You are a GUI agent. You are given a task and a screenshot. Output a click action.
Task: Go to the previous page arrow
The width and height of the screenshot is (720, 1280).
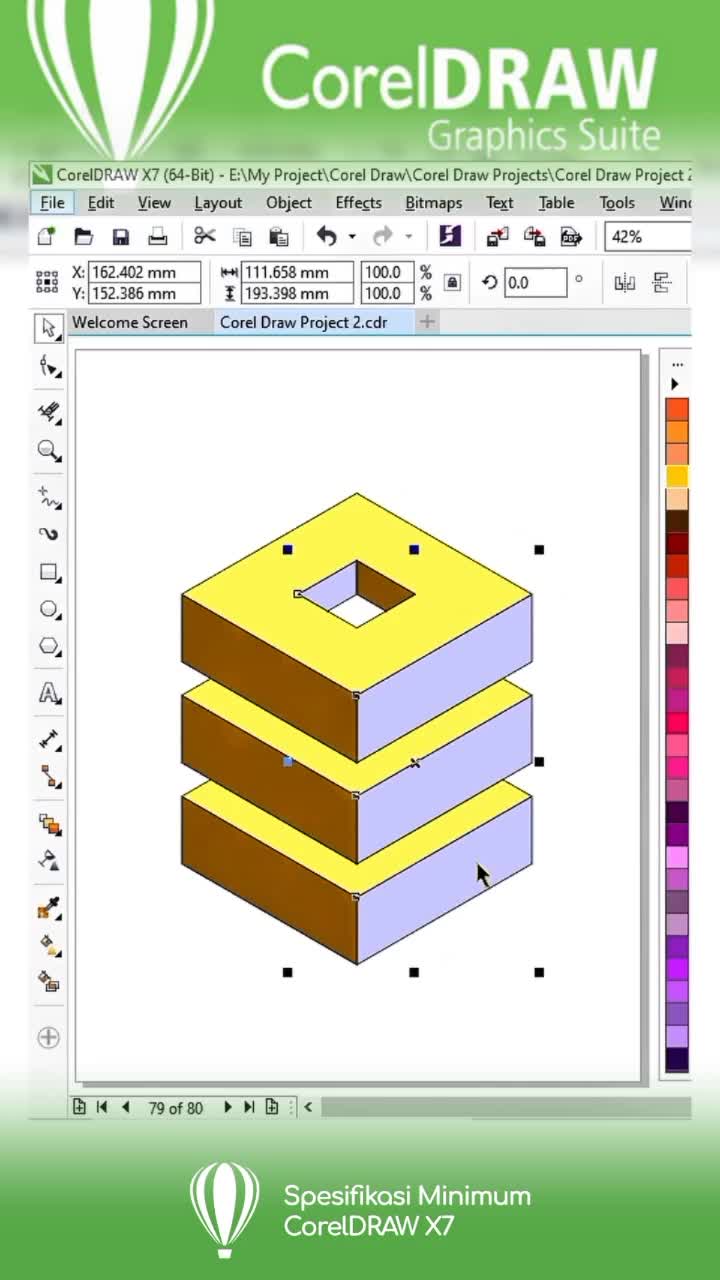point(125,1107)
